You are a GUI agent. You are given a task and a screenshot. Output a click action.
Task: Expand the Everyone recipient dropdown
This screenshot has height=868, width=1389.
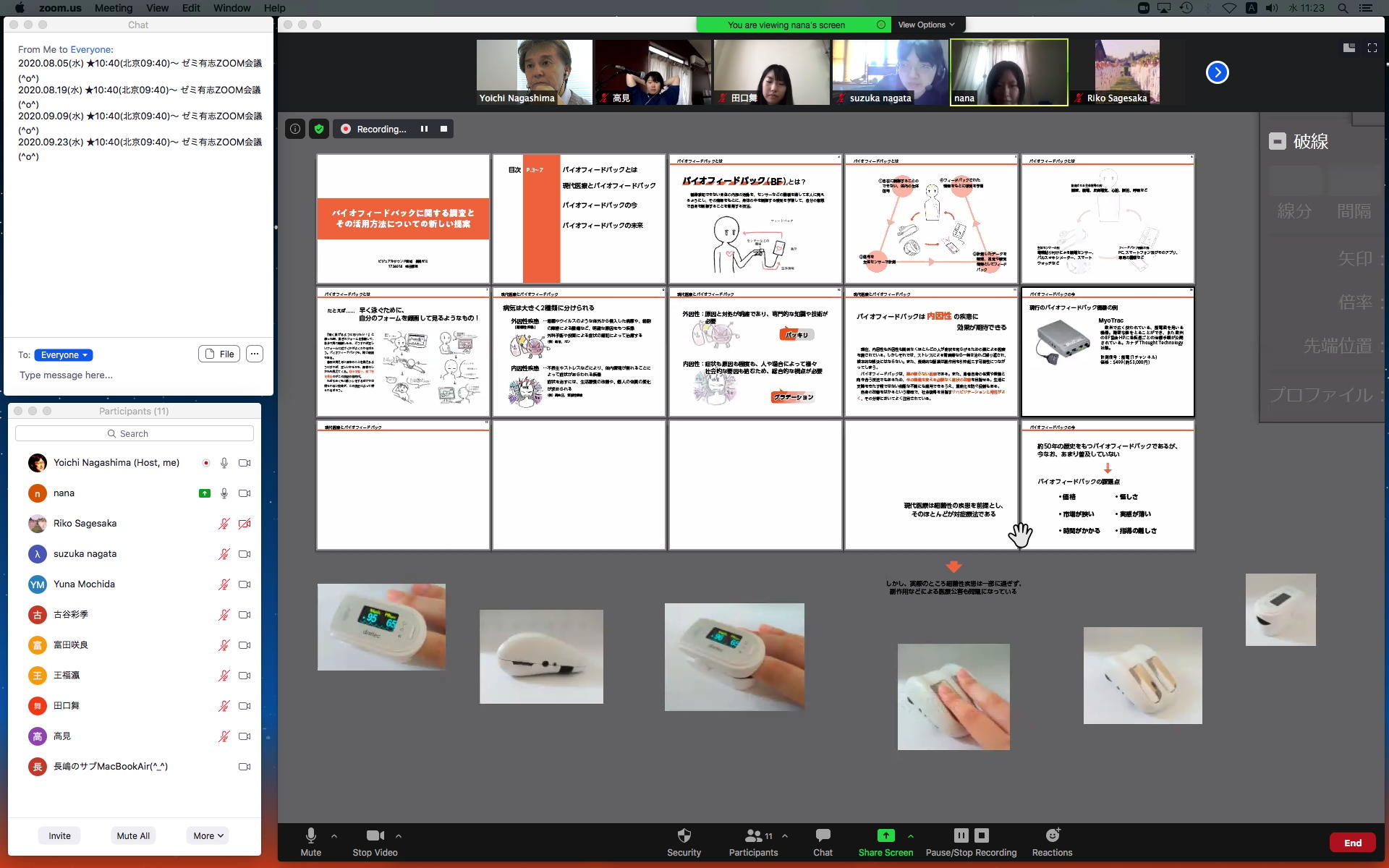64,354
